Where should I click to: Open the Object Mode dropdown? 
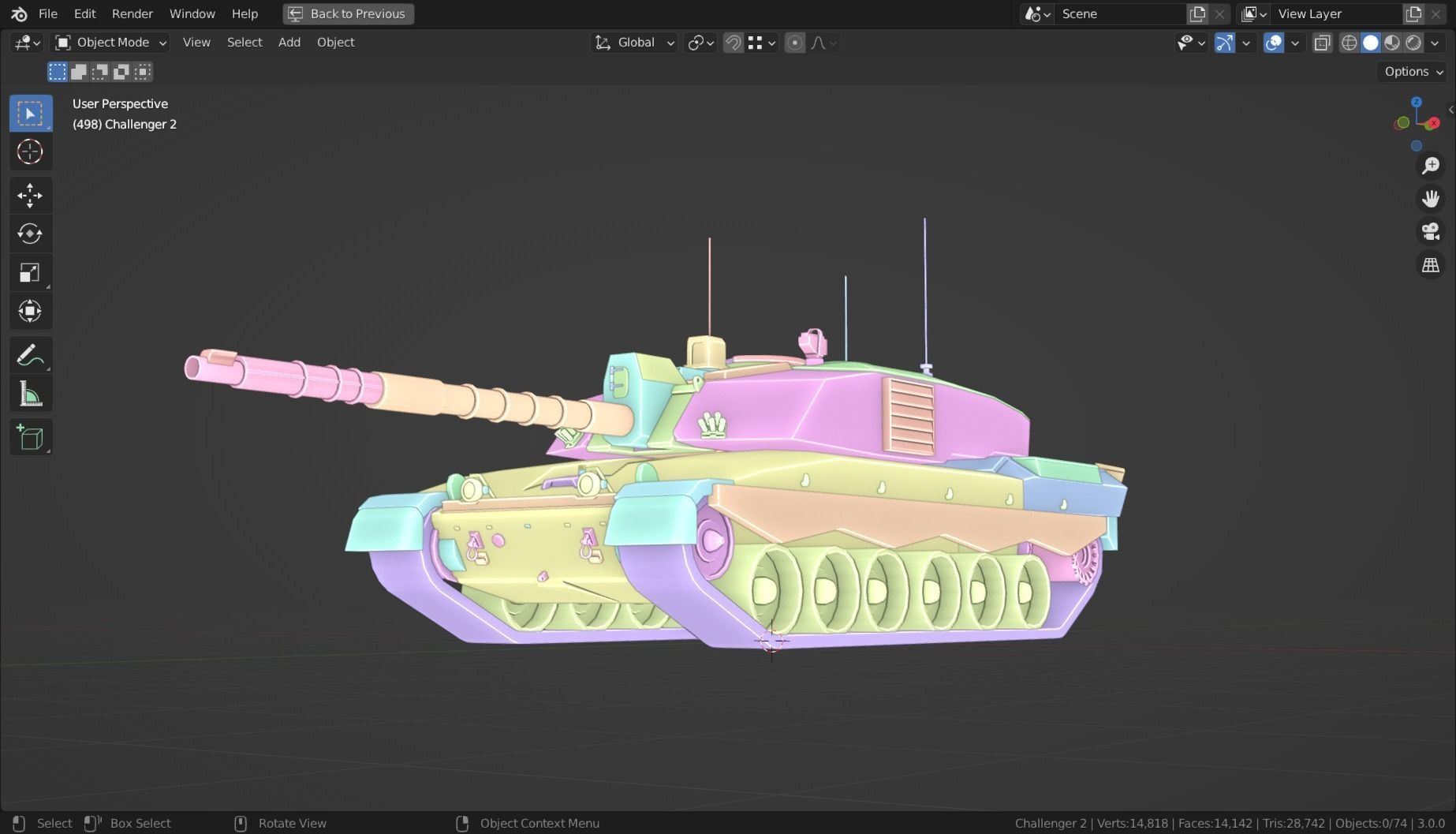[111, 43]
